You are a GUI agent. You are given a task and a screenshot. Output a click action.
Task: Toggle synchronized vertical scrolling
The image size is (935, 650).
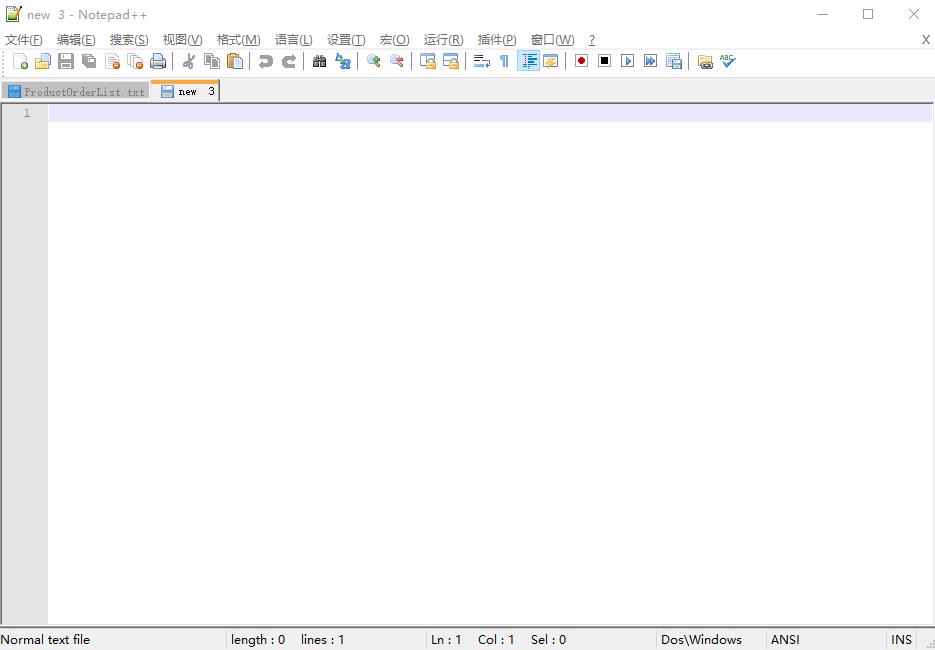[428, 61]
